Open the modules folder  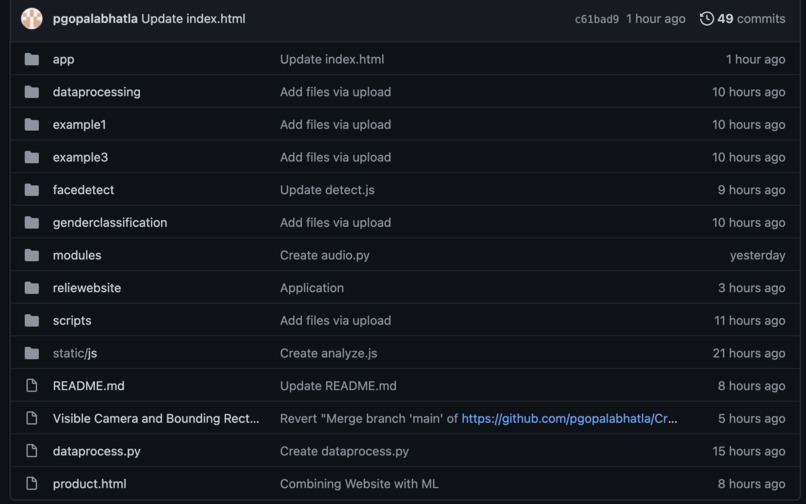[x=77, y=255]
